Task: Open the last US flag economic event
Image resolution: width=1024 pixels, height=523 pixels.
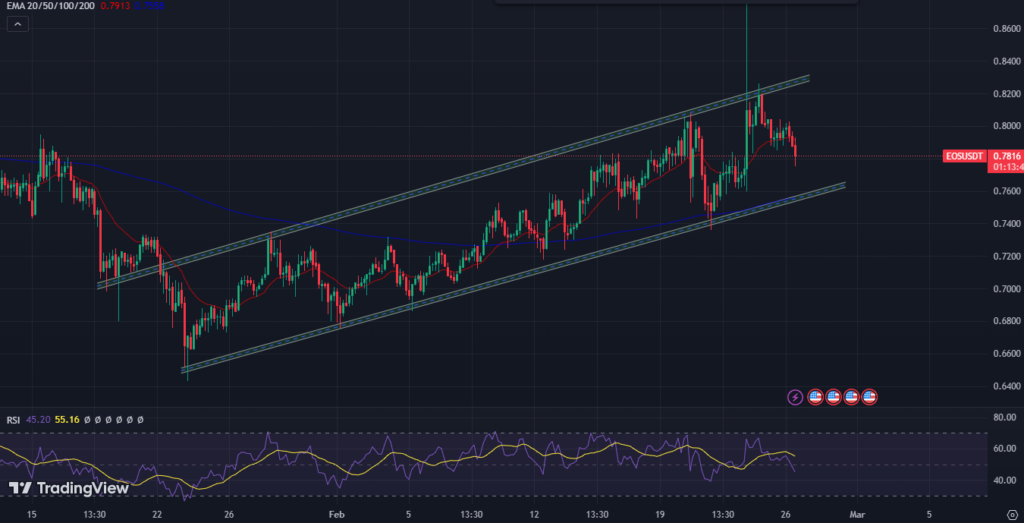Action: [x=869, y=396]
